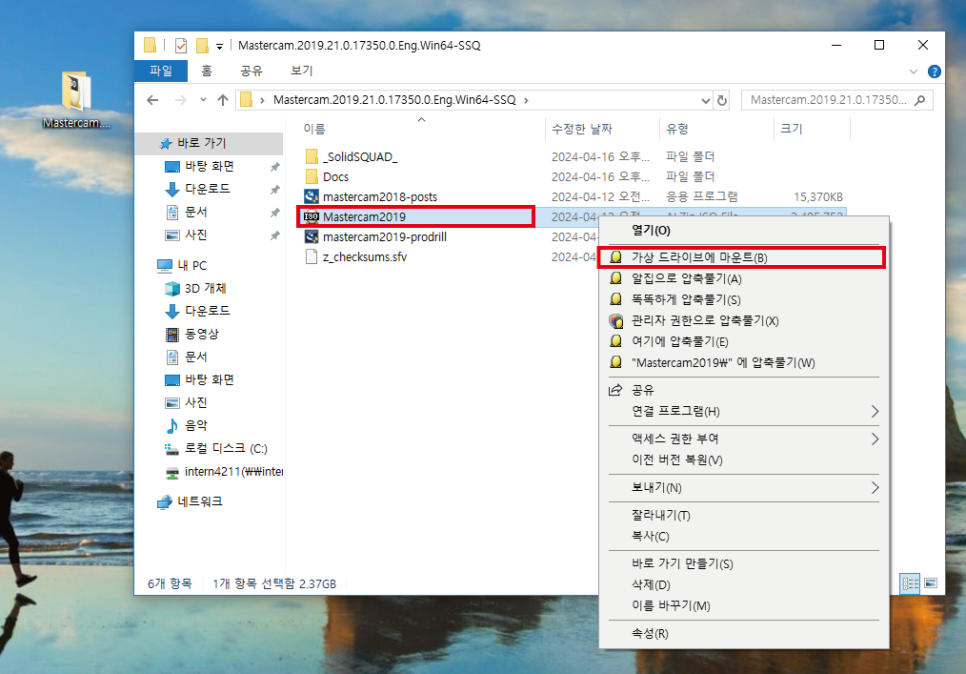
Task: Open the quick access toolbar customize dropdown
Action: click(219, 46)
